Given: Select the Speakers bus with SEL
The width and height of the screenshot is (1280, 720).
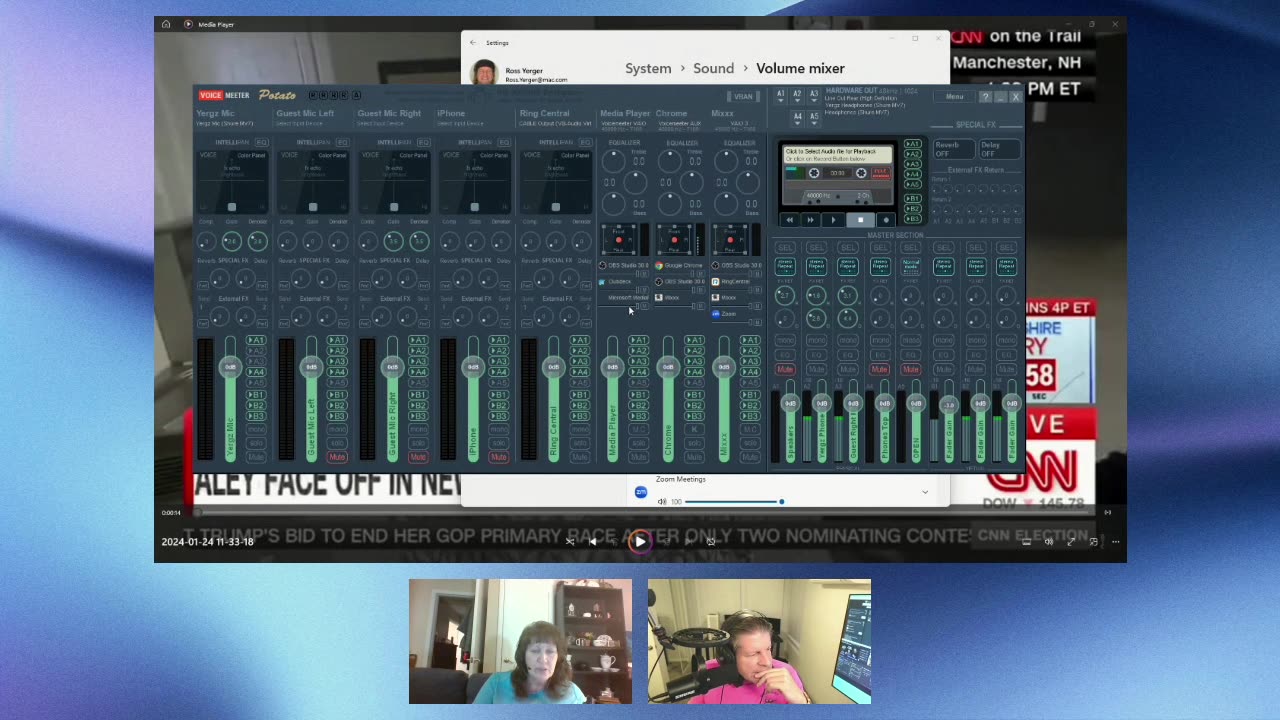Looking at the screenshot, I should pyautogui.click(x=785, y=248).
